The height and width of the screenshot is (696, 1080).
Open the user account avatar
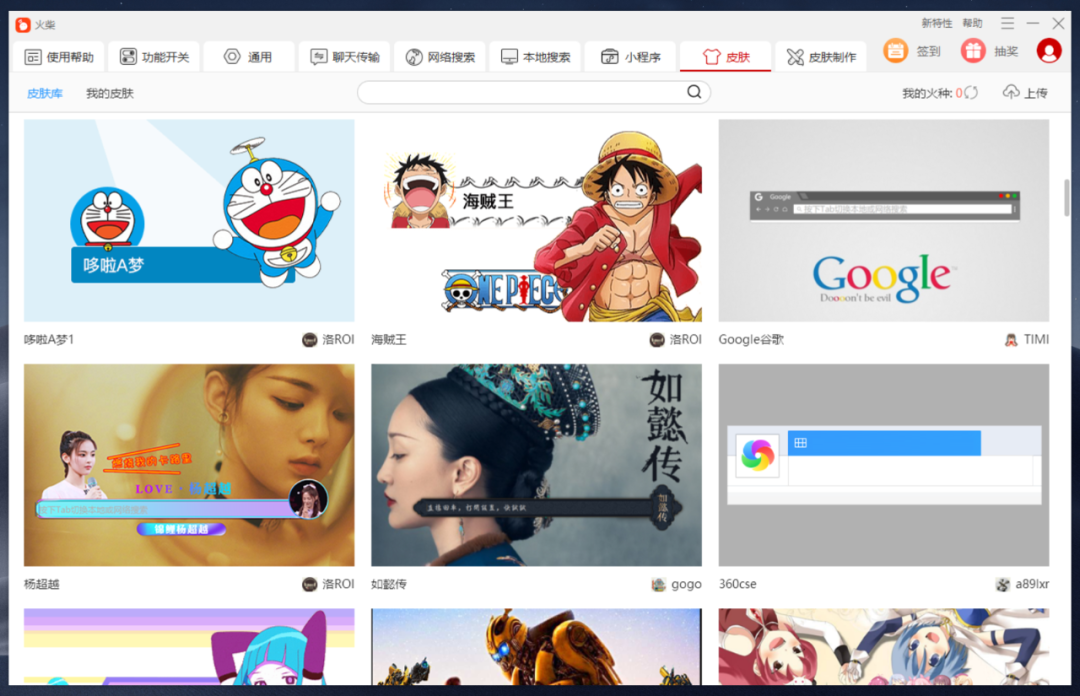coord(1048,51)
